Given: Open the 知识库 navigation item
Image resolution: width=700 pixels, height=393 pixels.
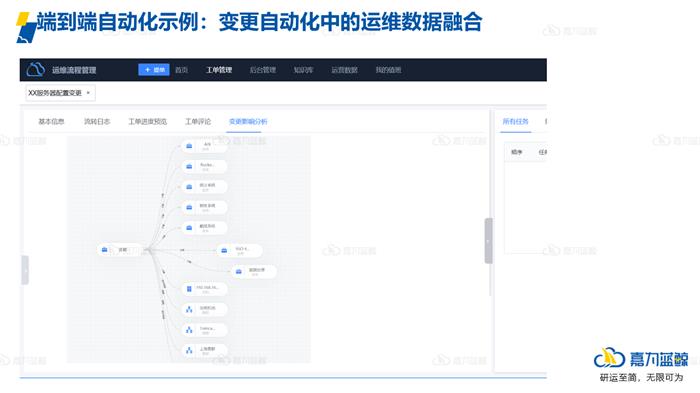Looking at the screenshot, I should tap(303, 70).
